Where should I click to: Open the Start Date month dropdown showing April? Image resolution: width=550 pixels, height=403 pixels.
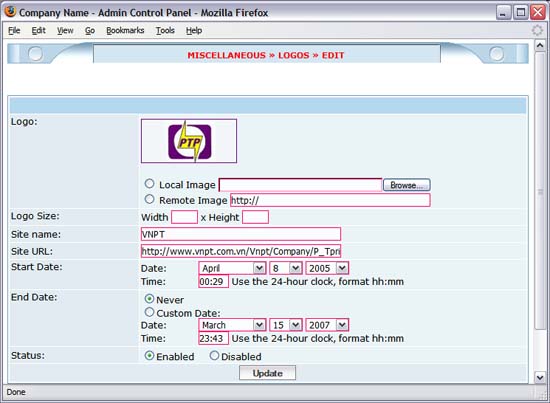(232, 268)
